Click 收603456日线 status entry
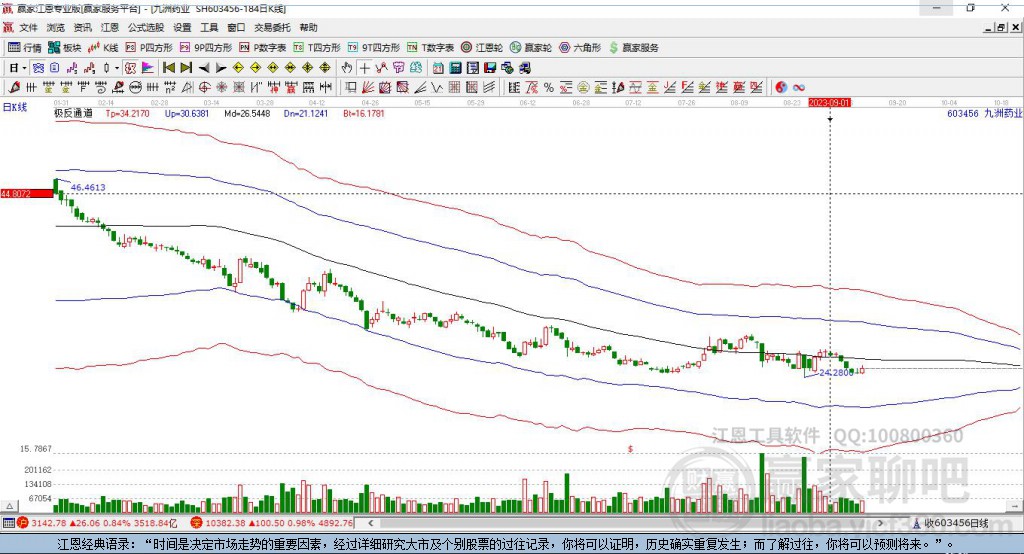The width and height of the screenshot is (1024, 554). pos(951,523)
